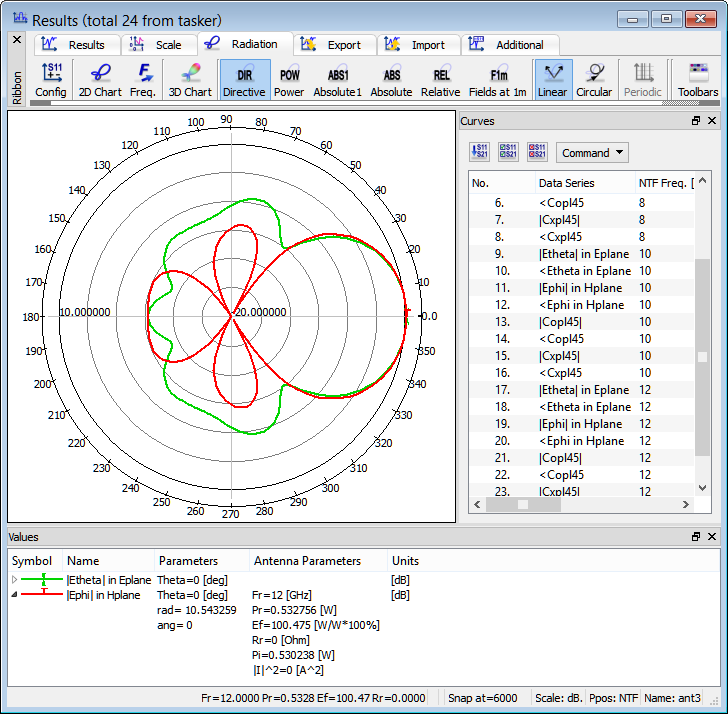This screenshot has width=728, height=714.
Task: Click the NTF Freq. column header
Action: point(662,183)
